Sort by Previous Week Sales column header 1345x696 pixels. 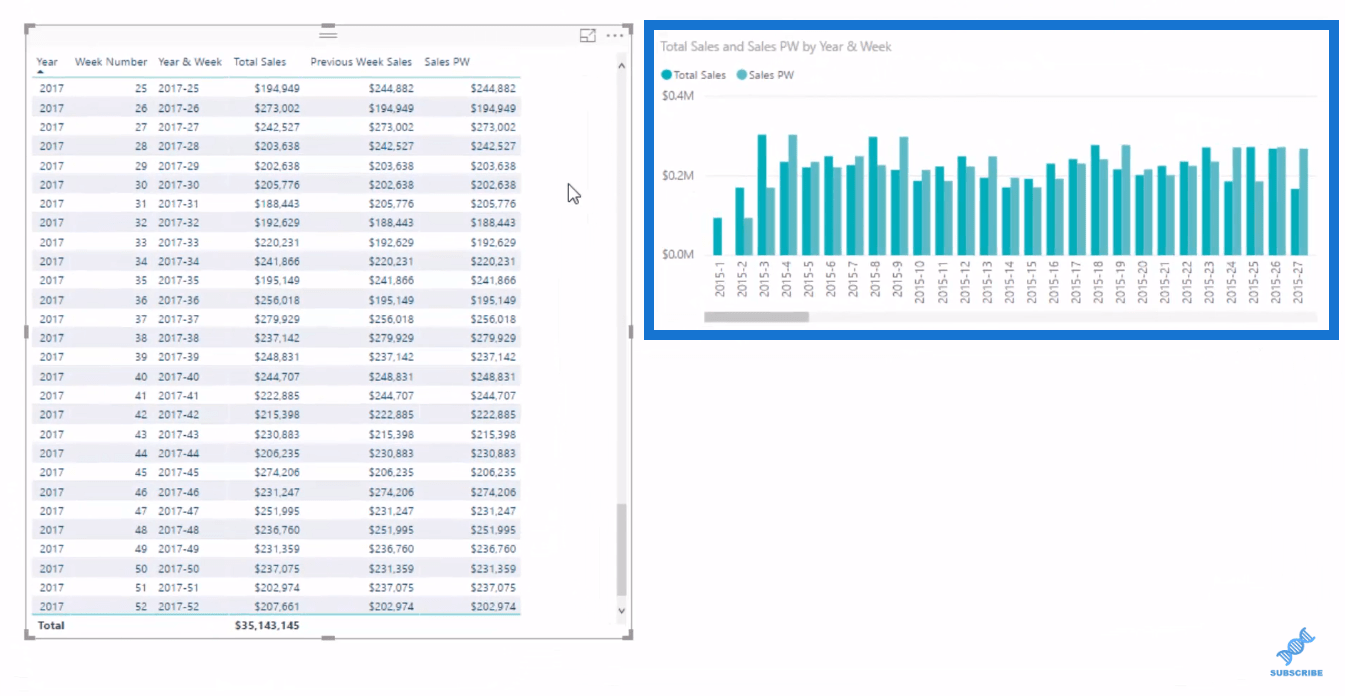(361, 62)
